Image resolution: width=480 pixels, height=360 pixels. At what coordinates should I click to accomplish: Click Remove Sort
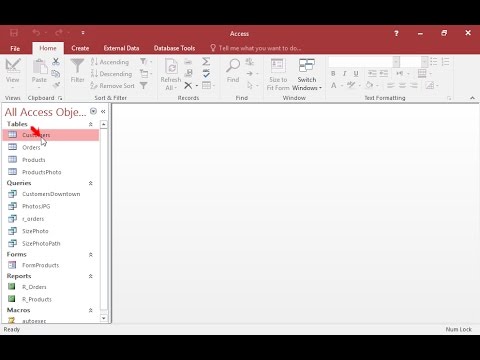pos(112,86)
